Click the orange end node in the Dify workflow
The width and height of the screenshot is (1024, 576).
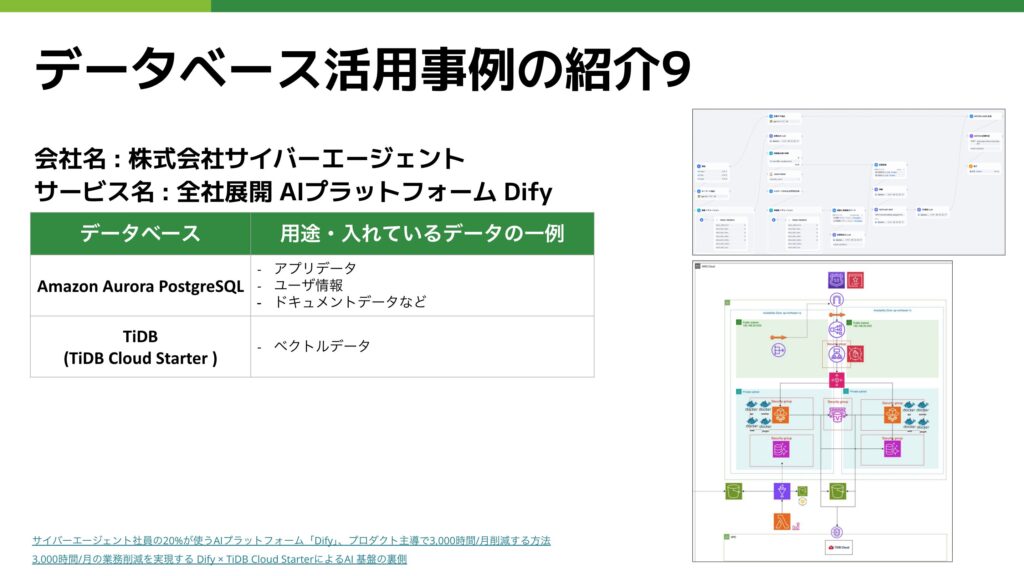pos(971,166)
